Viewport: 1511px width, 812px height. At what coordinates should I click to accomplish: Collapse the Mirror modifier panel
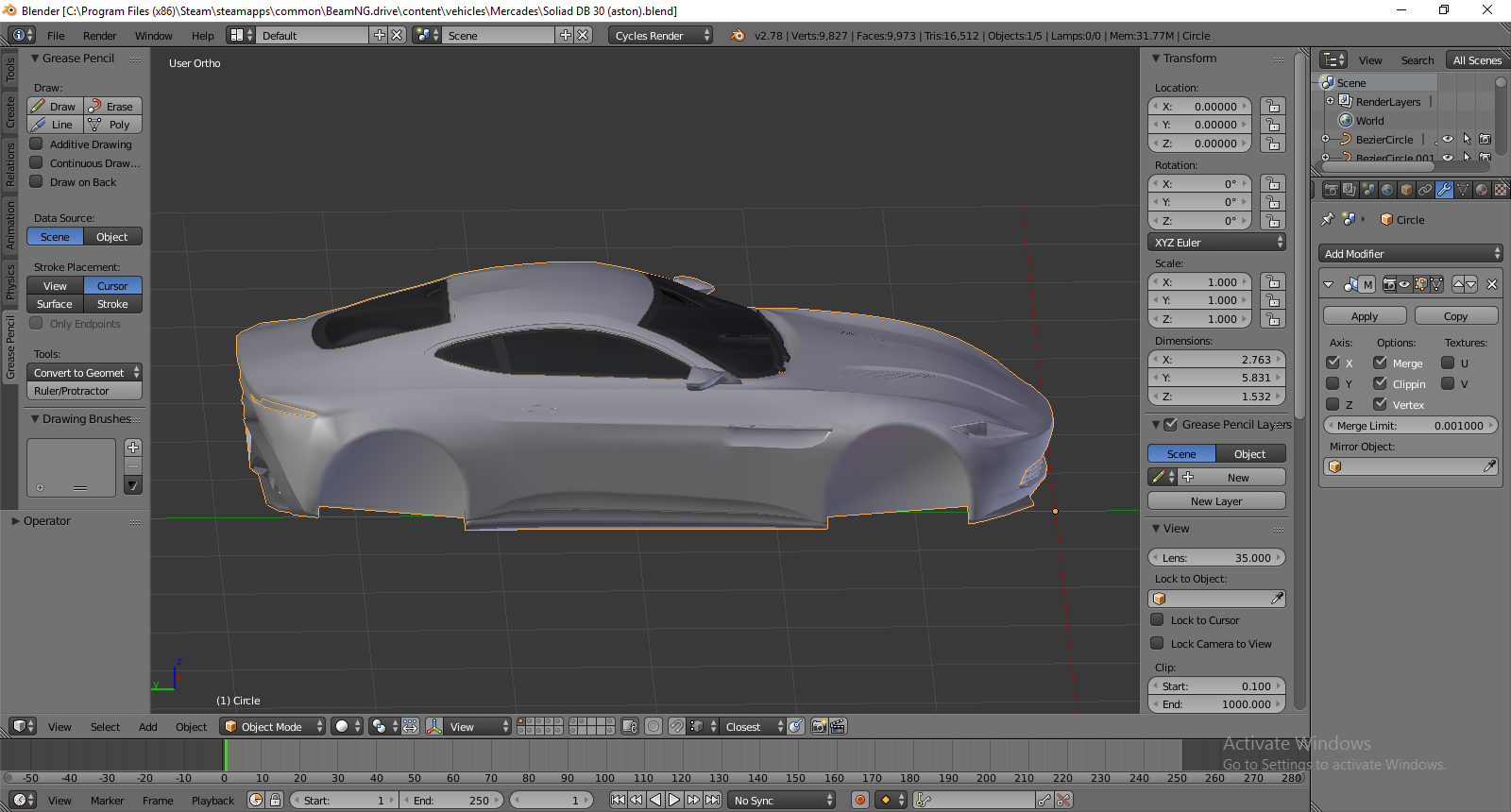tap(1329, 284)
